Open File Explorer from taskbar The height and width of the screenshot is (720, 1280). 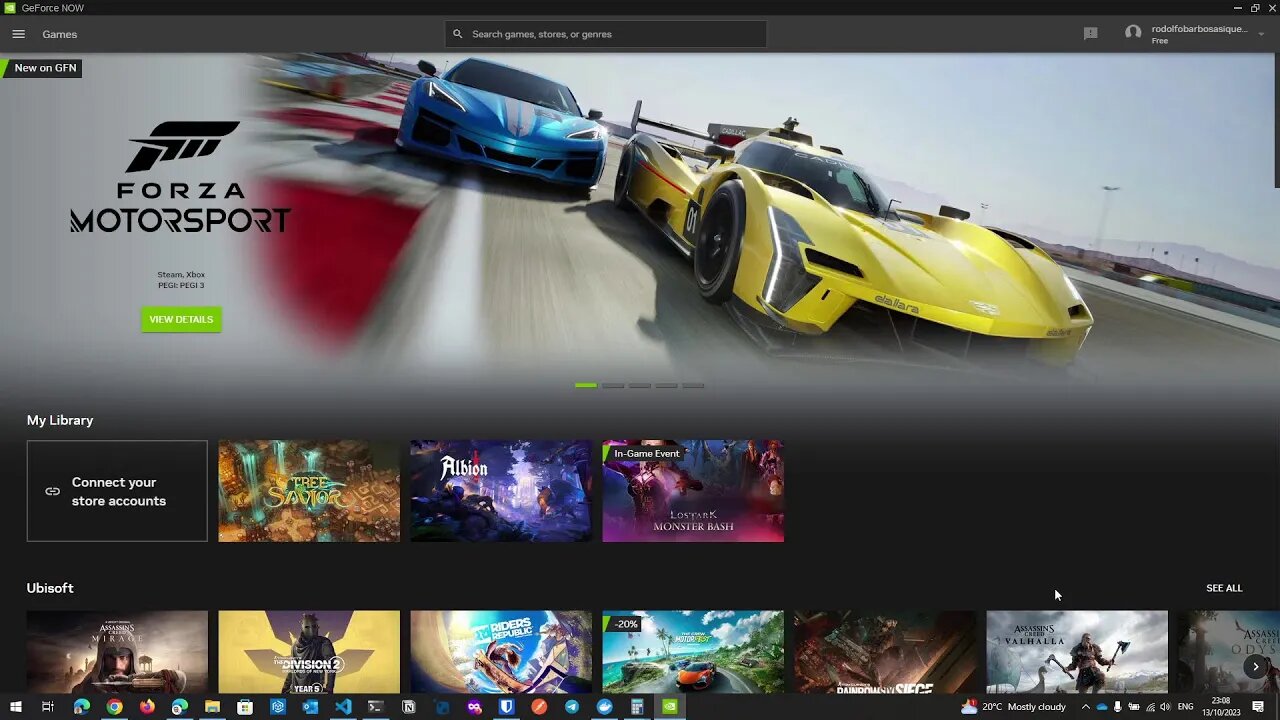click(212, 706)
